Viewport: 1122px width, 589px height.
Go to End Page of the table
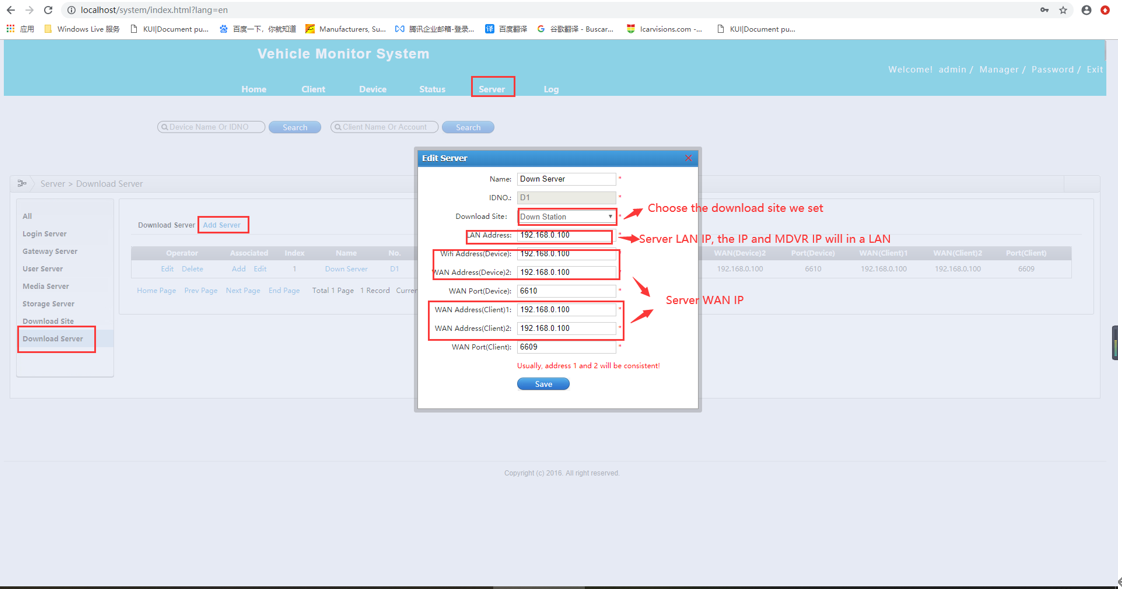(x=284, y=291)
